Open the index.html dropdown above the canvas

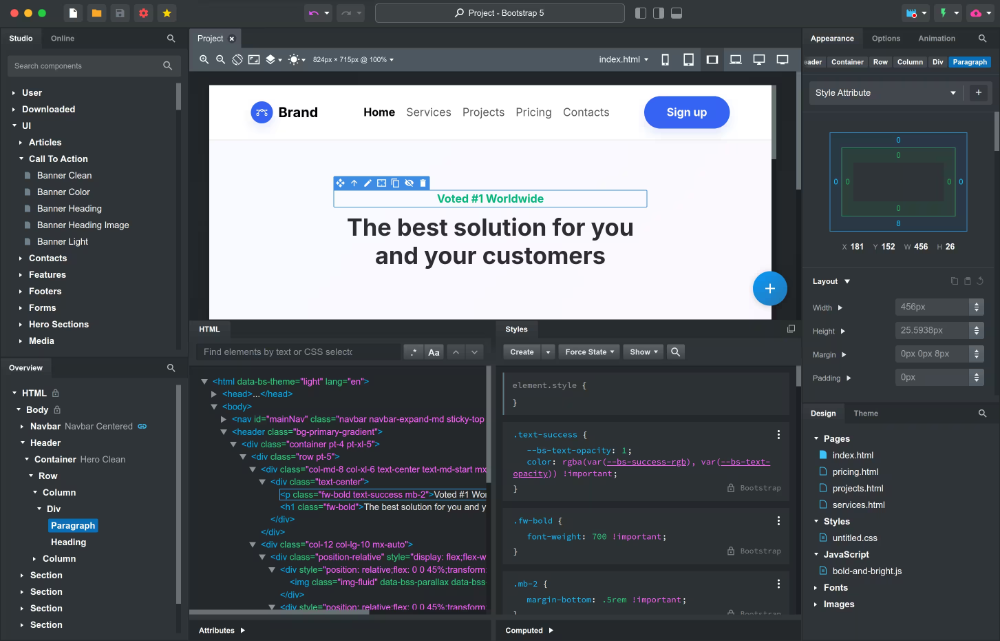click(622, 59)
